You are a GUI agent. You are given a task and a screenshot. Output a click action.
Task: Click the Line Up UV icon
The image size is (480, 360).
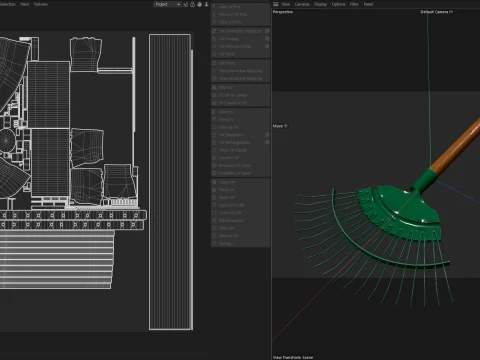coord(214,127)
